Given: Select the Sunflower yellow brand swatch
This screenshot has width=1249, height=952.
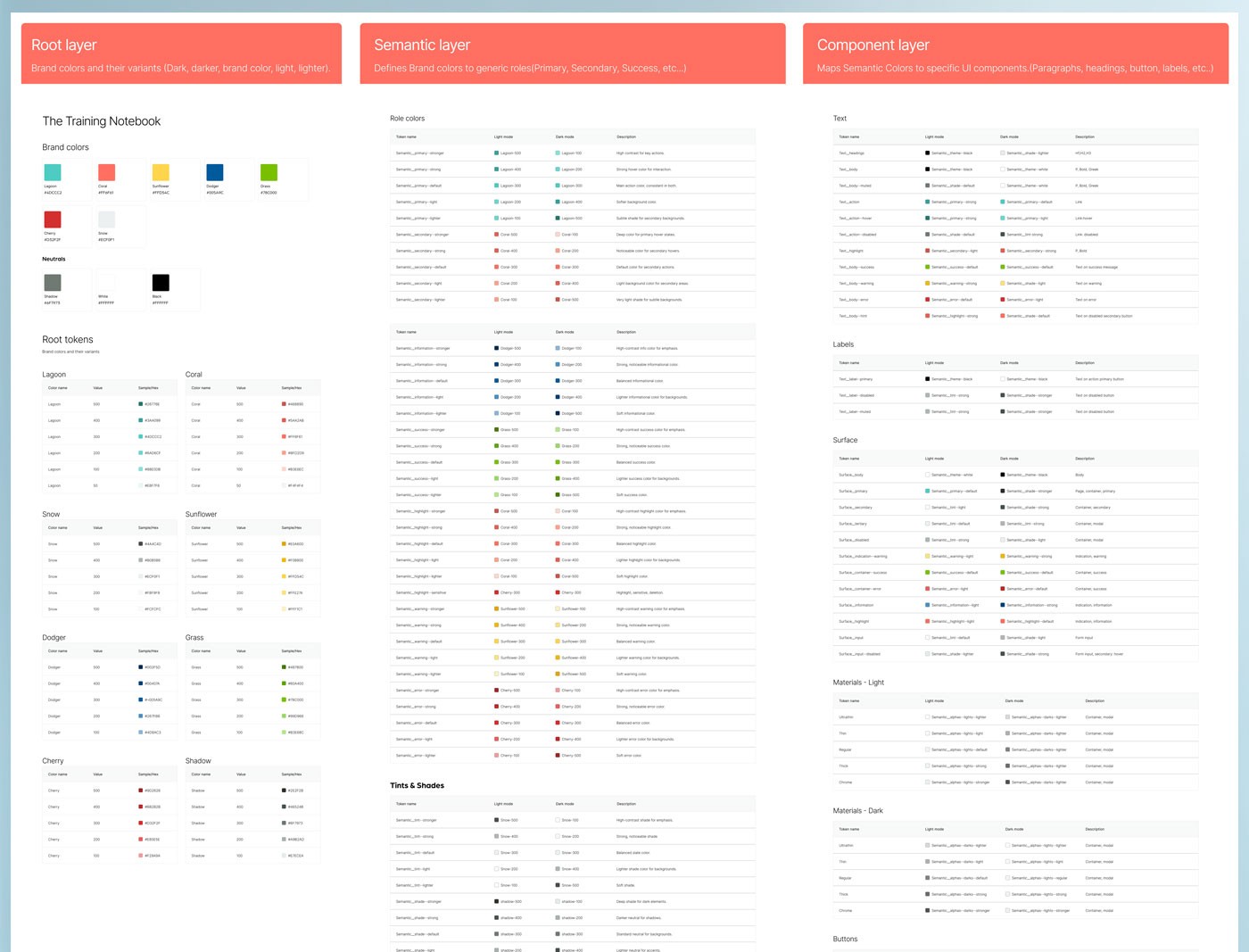Looking at the screenshot, I should point(161,171).
